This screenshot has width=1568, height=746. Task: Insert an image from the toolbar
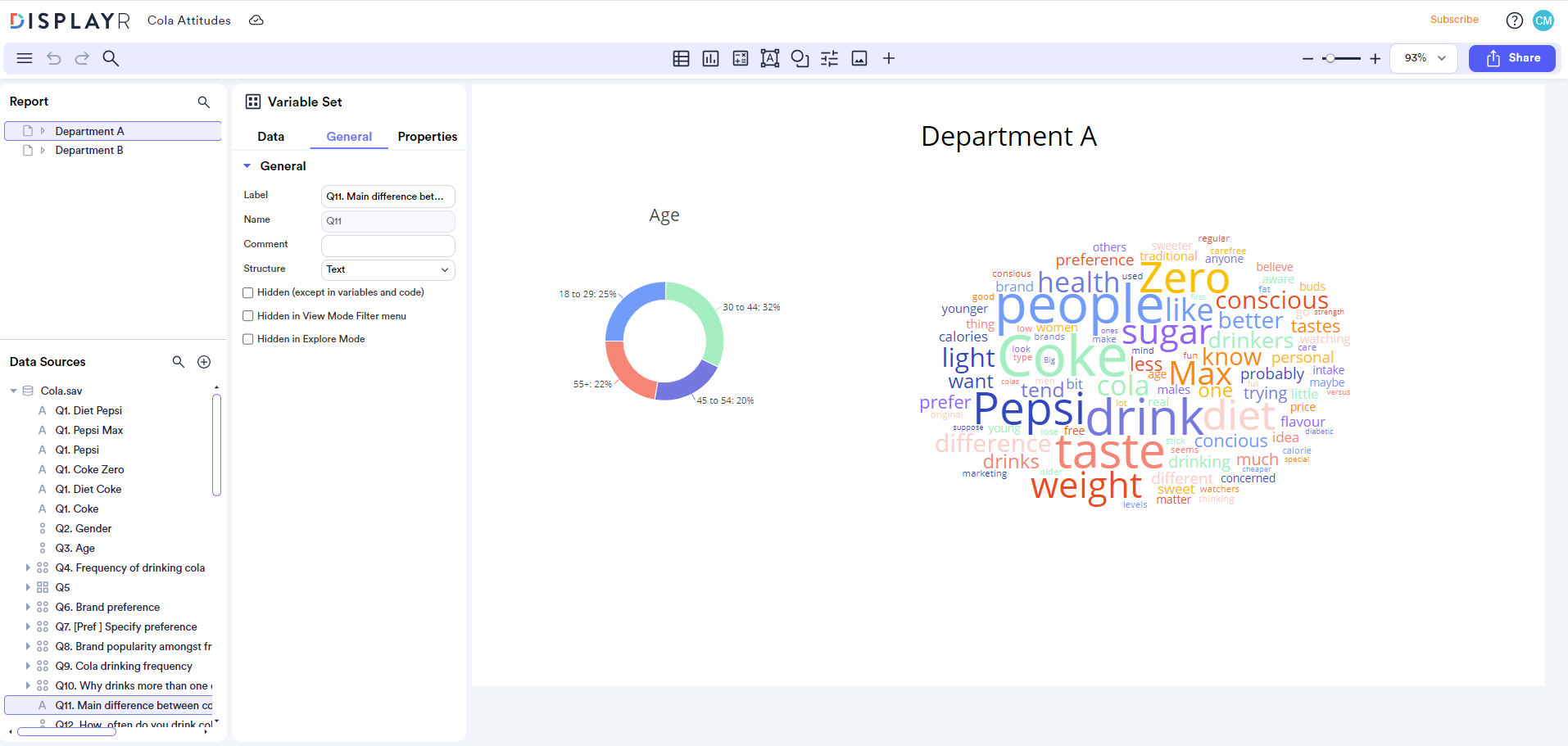point(859,58)
